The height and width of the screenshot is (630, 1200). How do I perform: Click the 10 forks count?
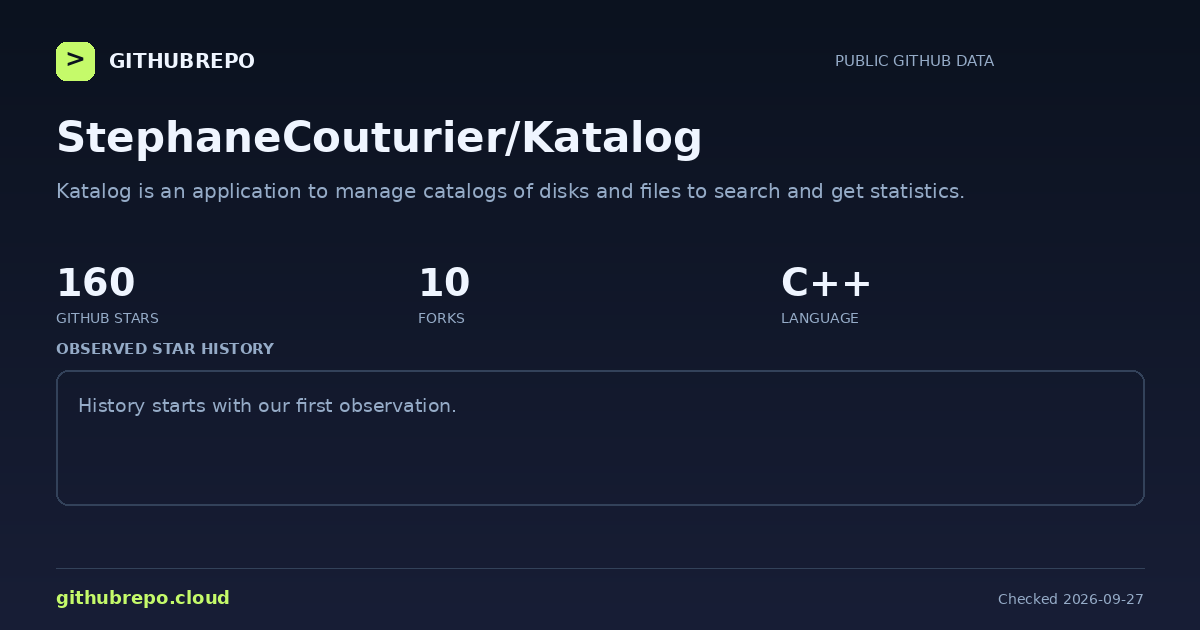(444, 283)
